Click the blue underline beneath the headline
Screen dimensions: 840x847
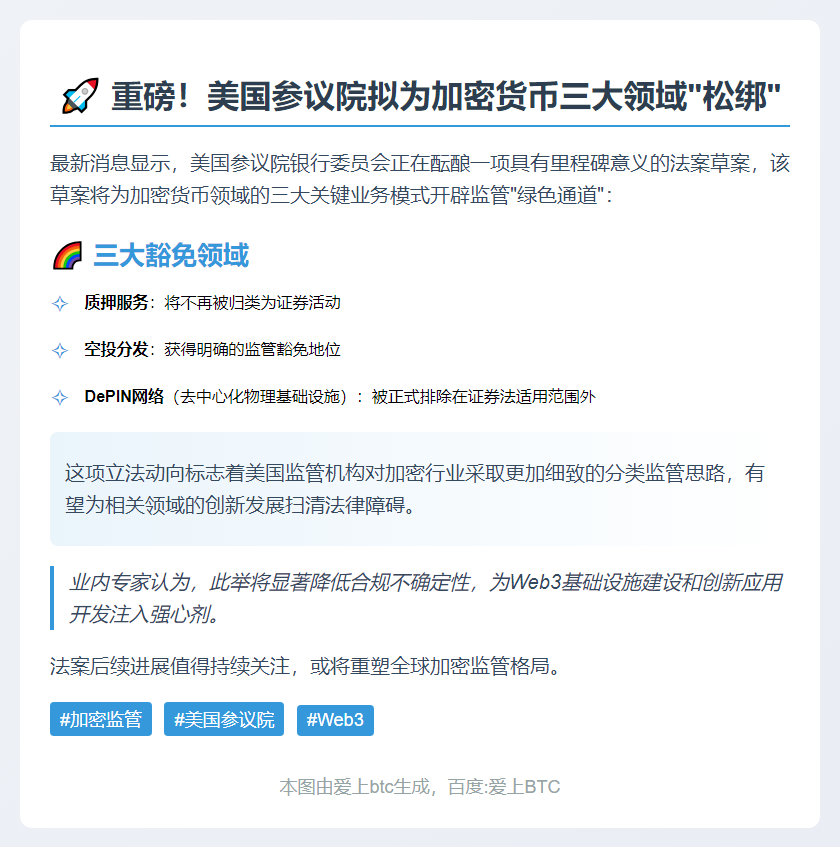point(420,126)
